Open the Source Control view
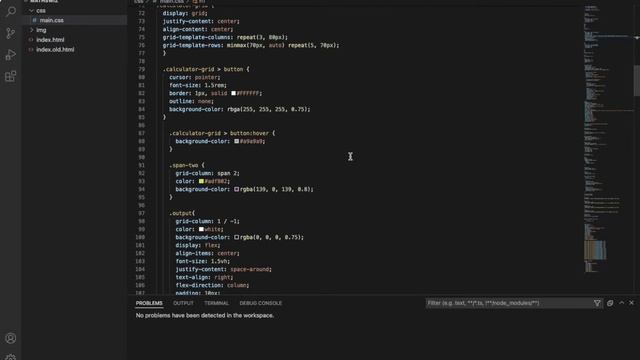 [x=11, y=33]
